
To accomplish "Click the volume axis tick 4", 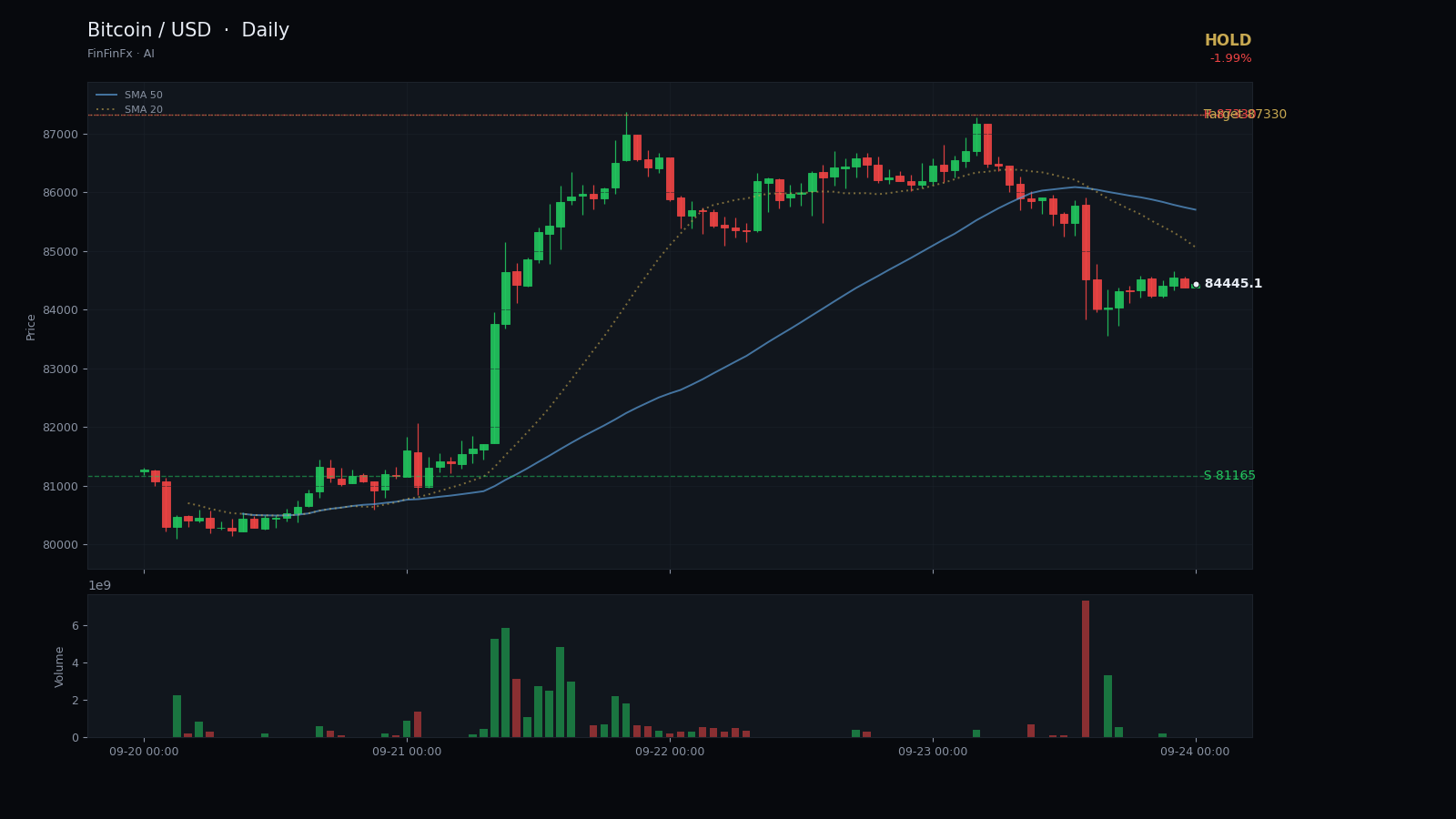I will (x=76, y=663).
